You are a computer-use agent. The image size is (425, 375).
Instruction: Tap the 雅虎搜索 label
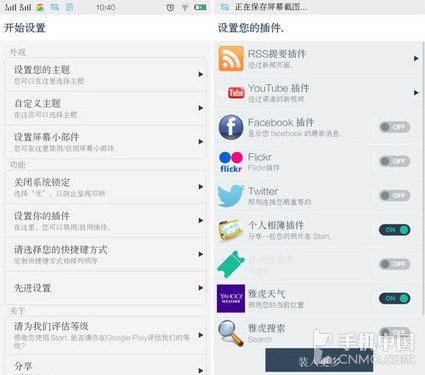[x=266, y=328]
